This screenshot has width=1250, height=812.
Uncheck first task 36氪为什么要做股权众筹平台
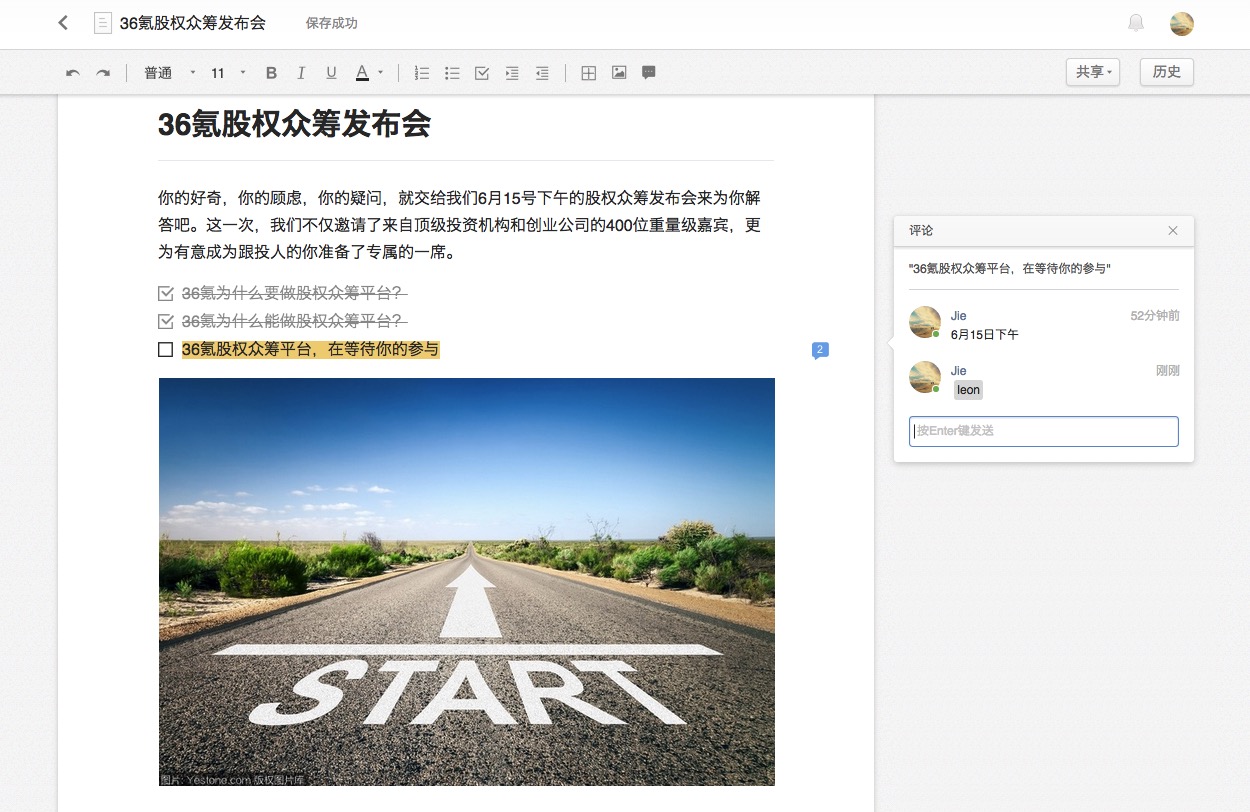pyautogui.click(x=166, y=294)
